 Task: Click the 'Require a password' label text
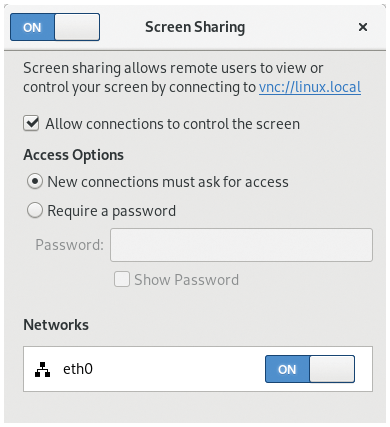click(x=112, y=211)
